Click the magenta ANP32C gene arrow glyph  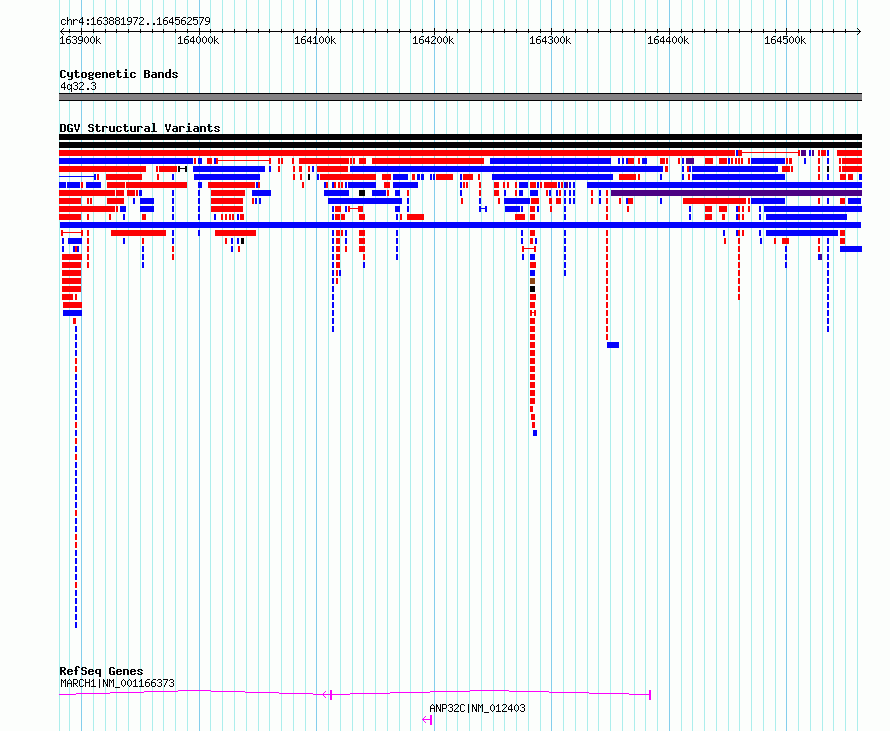pos(427,720)
